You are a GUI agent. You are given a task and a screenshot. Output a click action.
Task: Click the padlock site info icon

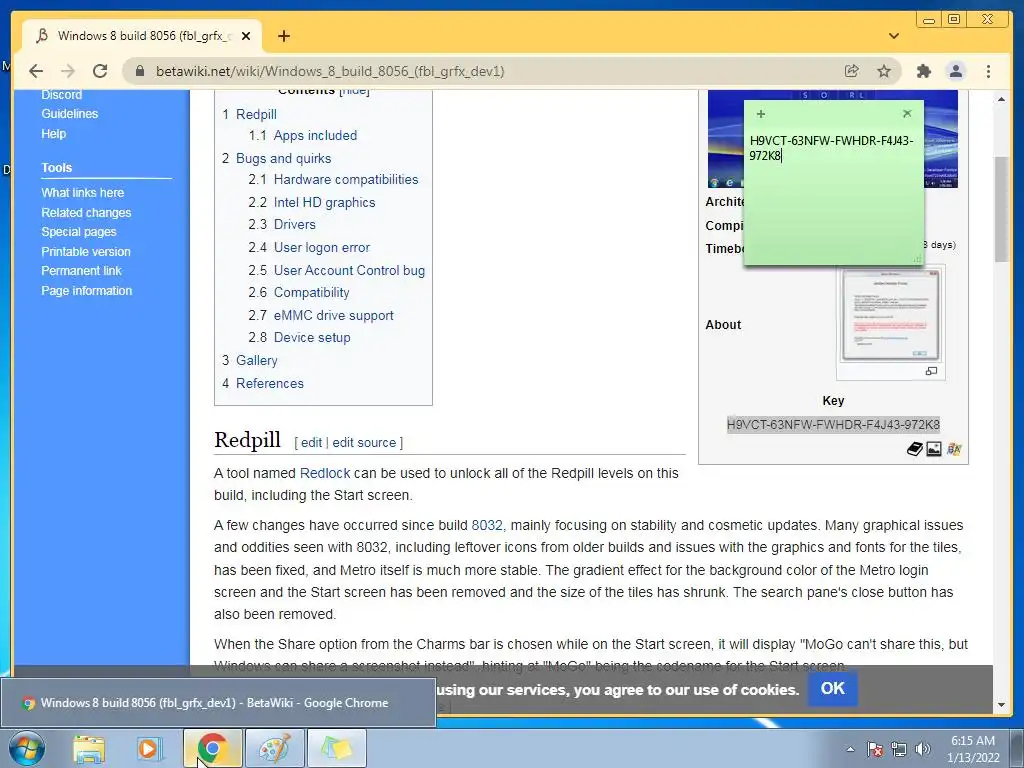140,71
